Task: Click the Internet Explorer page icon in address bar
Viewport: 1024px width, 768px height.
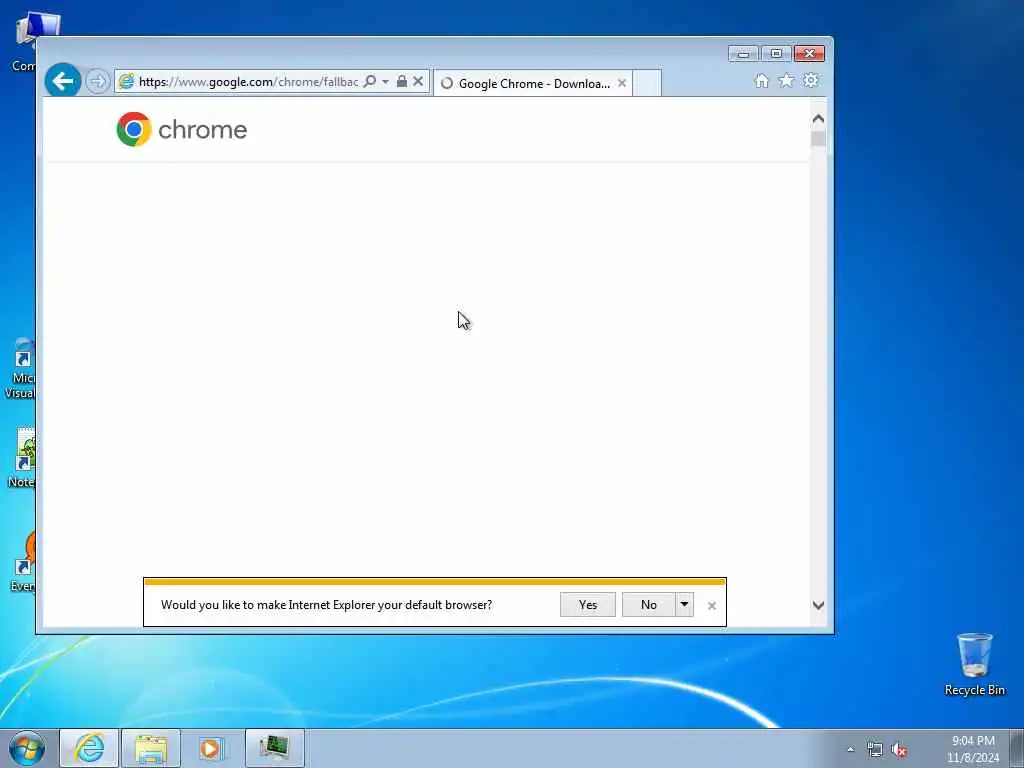Action: tap(127, 82)
